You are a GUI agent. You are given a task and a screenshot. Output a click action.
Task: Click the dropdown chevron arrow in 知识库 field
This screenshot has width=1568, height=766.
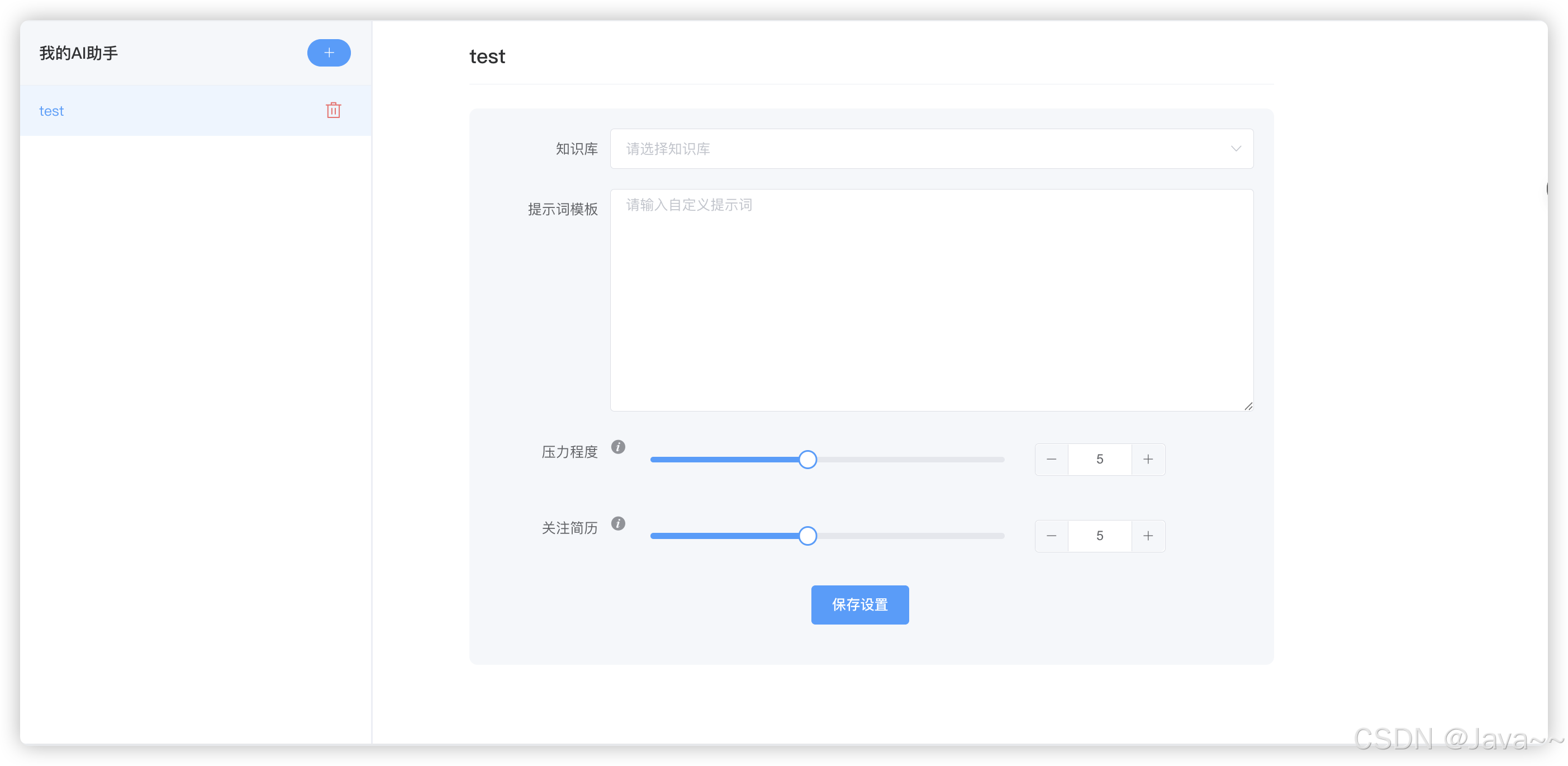(1236, 149)
